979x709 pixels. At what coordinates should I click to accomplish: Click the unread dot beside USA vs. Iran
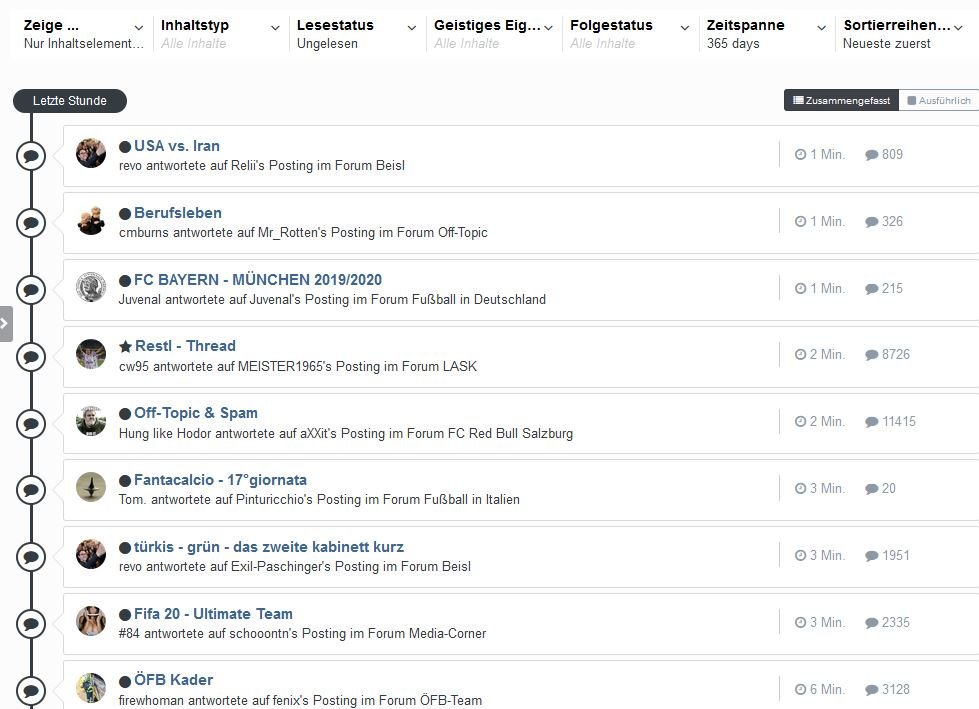pos(125,147)
